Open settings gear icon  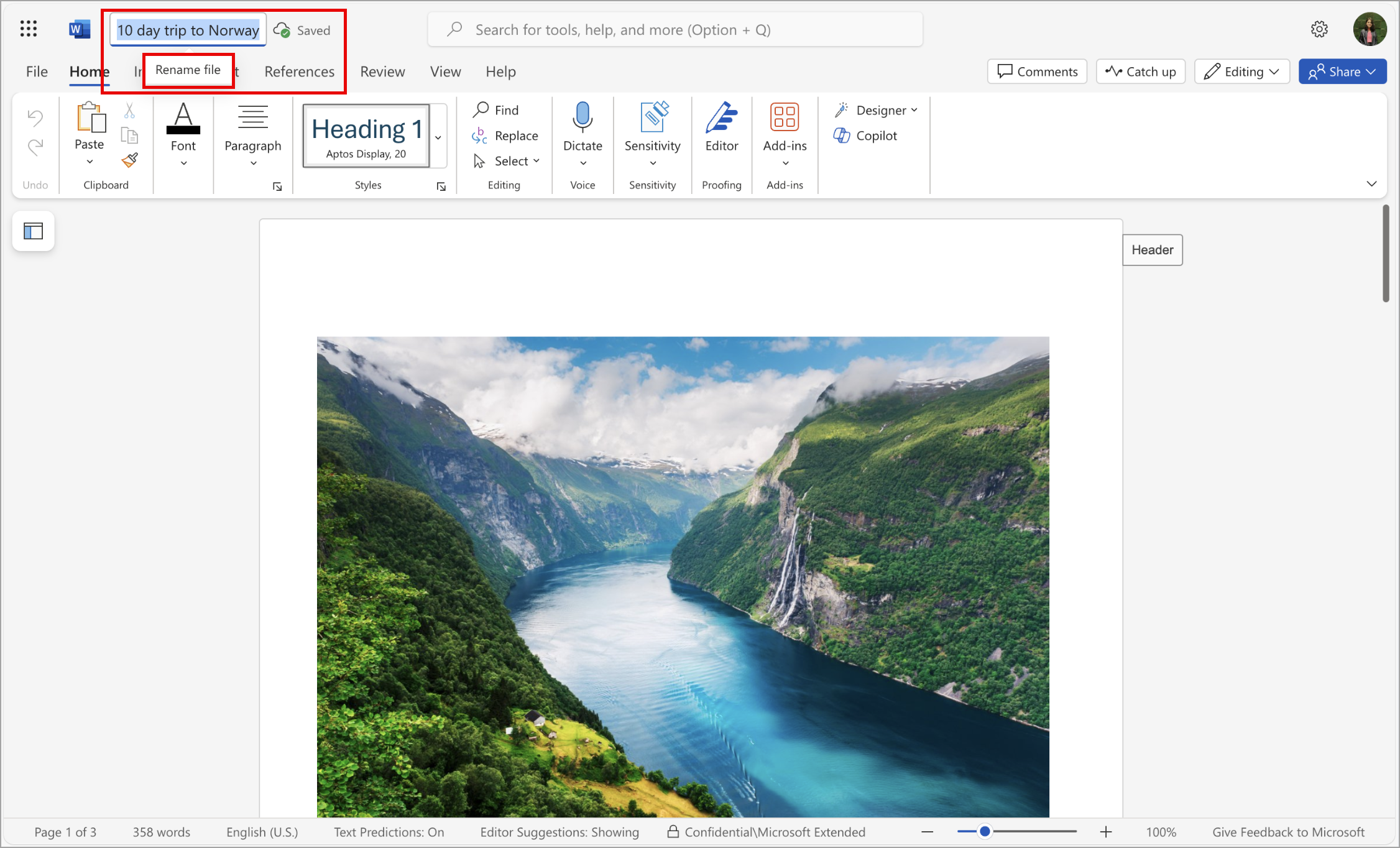[1319, 29]
